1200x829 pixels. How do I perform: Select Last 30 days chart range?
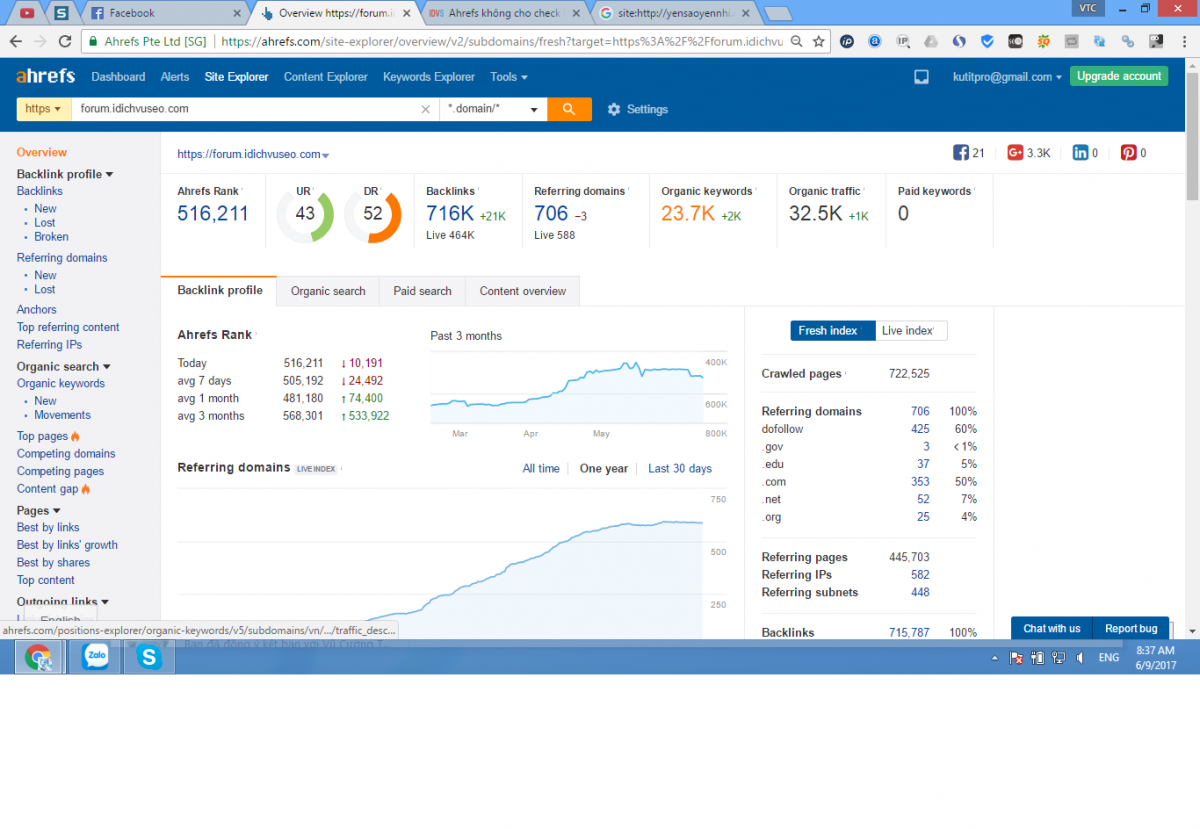680,468
